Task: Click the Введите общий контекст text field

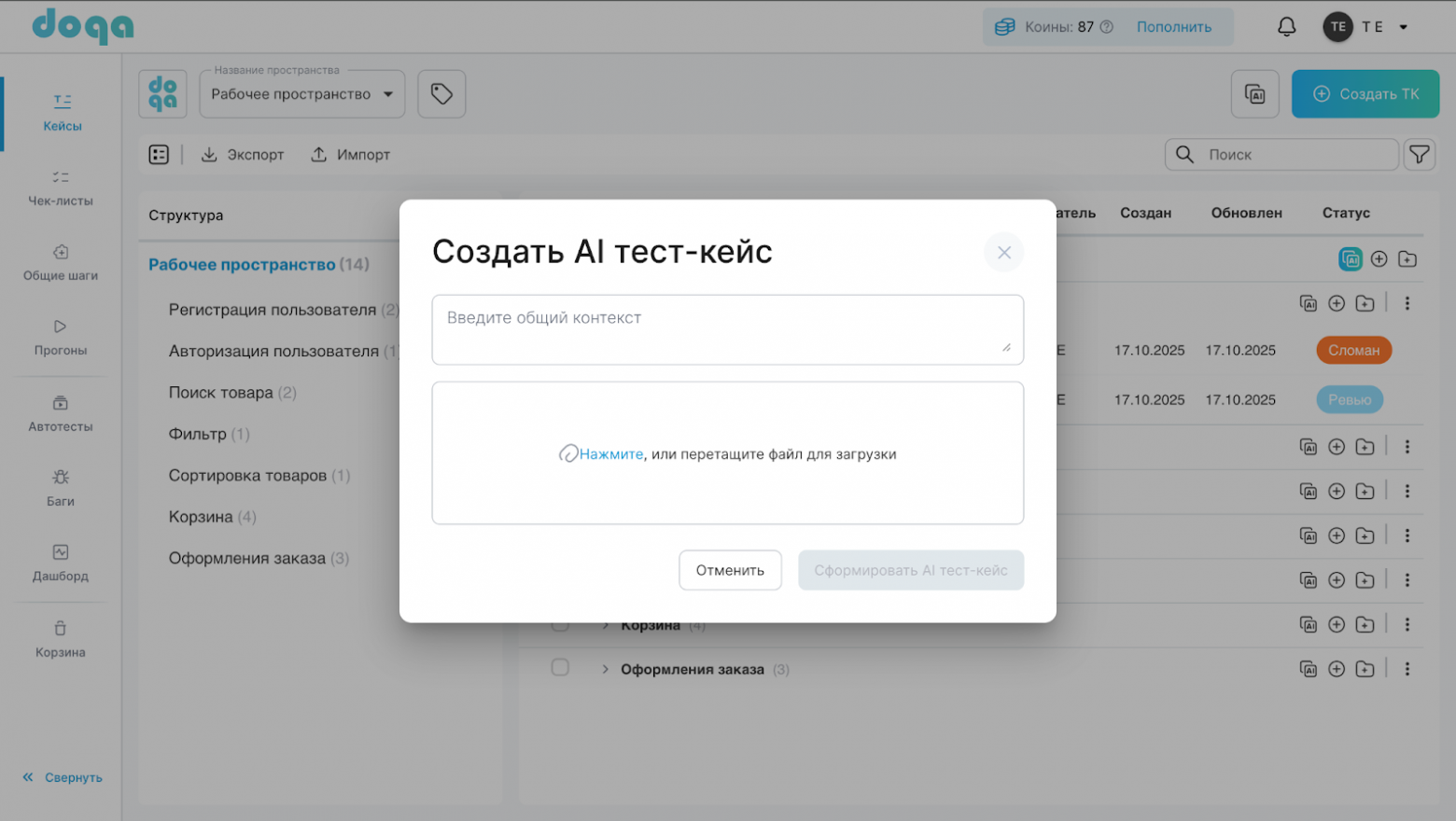Action: tap(727, 329)
